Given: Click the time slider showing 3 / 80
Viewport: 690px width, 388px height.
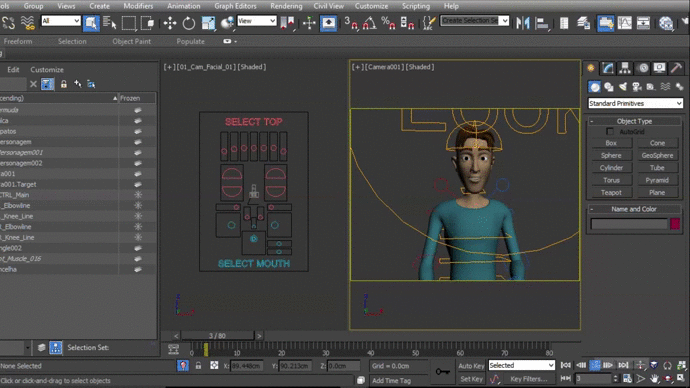Looking at the screenshot, I should 217,336.
